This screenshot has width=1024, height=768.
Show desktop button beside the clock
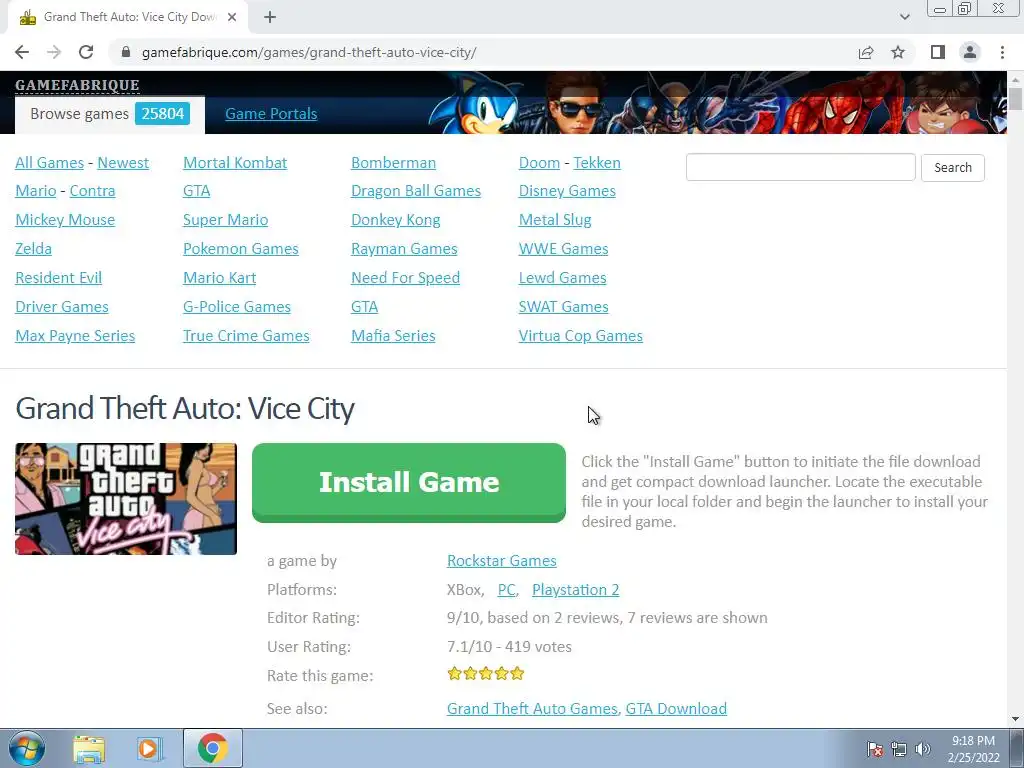coord(1017,749)
